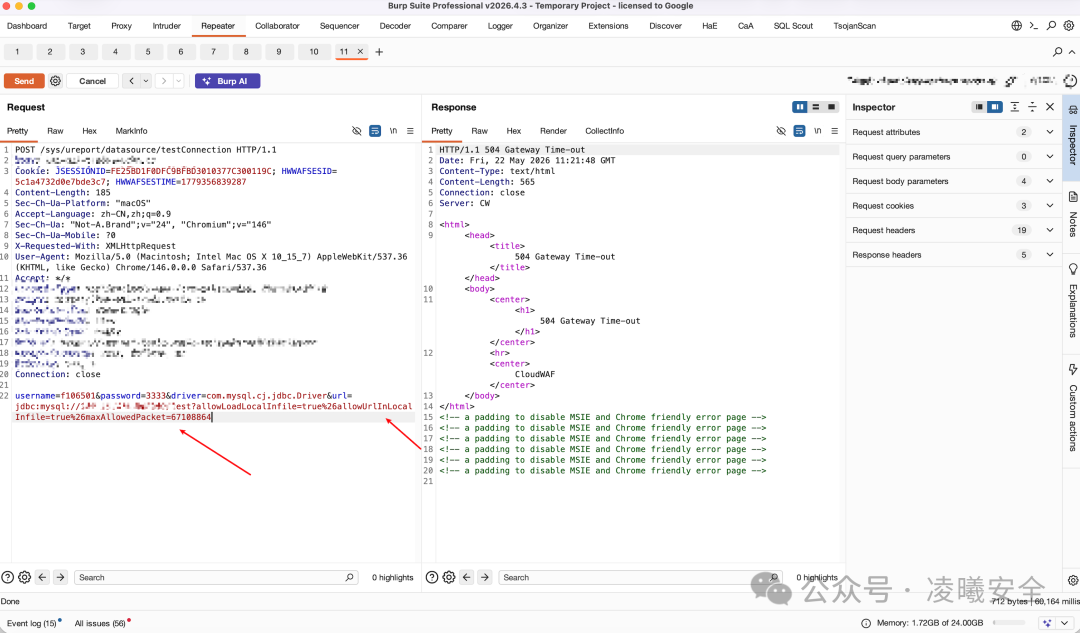
Task: Jump to the previous match in the Request search
Action: pyautogui.click(x=43, y=577)
